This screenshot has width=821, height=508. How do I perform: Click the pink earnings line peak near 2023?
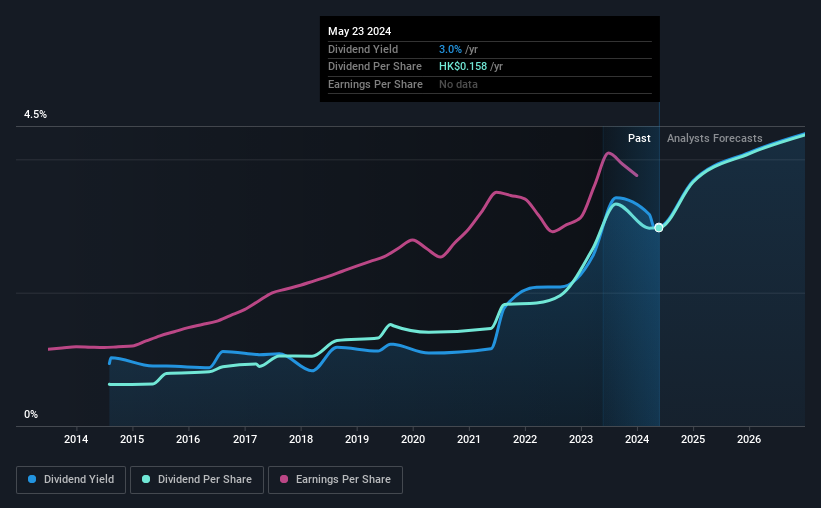coord(608,153)
